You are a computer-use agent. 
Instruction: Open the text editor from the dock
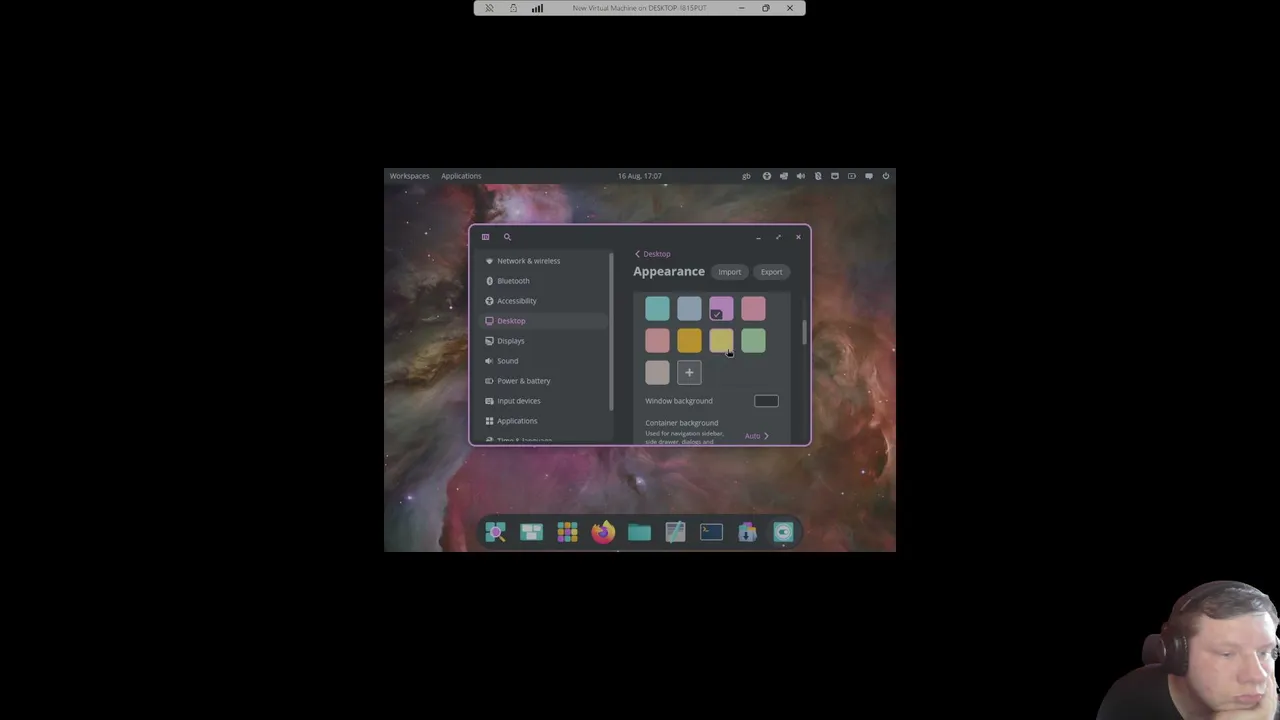point(675,532)
